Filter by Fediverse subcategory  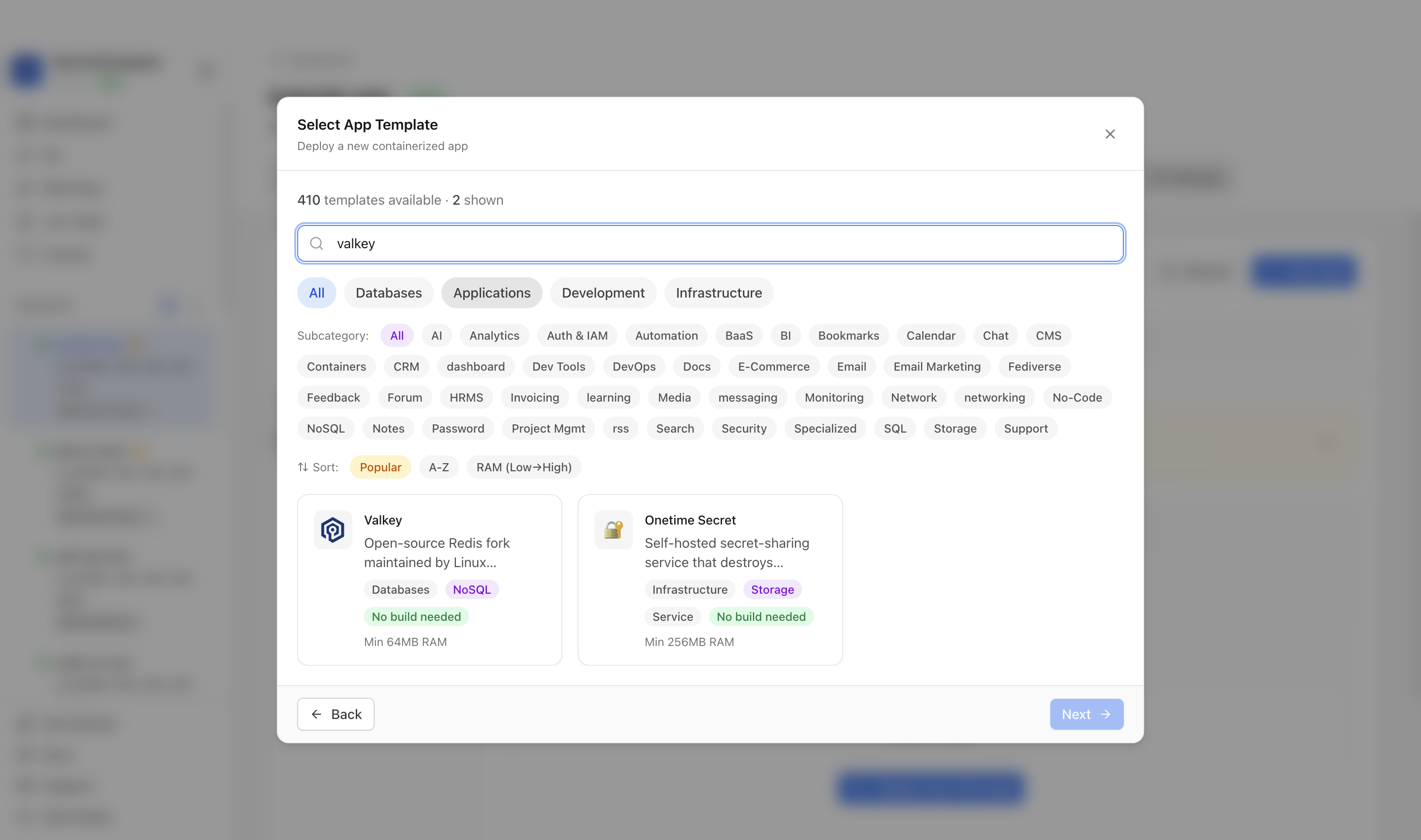click(x=1034, y=367)
